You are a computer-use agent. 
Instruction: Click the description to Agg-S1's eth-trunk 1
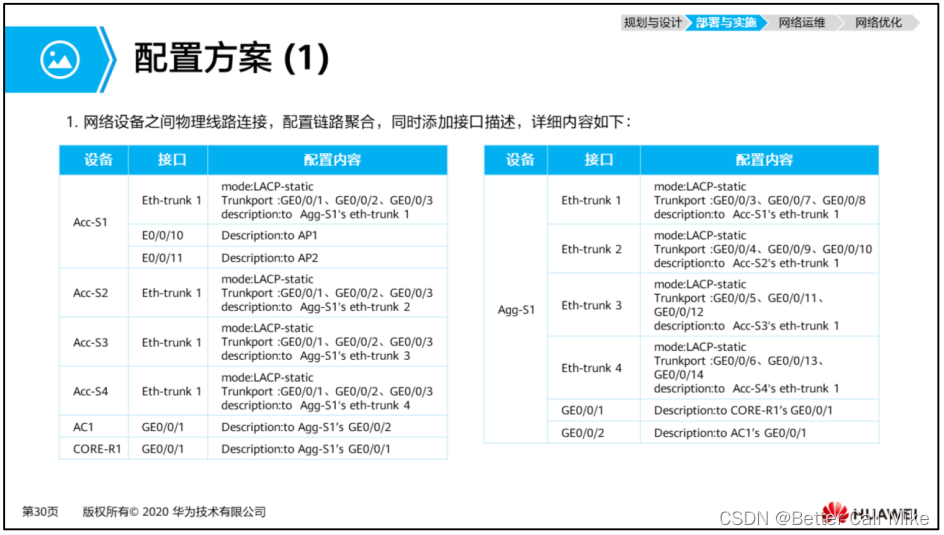pos(315,215)
